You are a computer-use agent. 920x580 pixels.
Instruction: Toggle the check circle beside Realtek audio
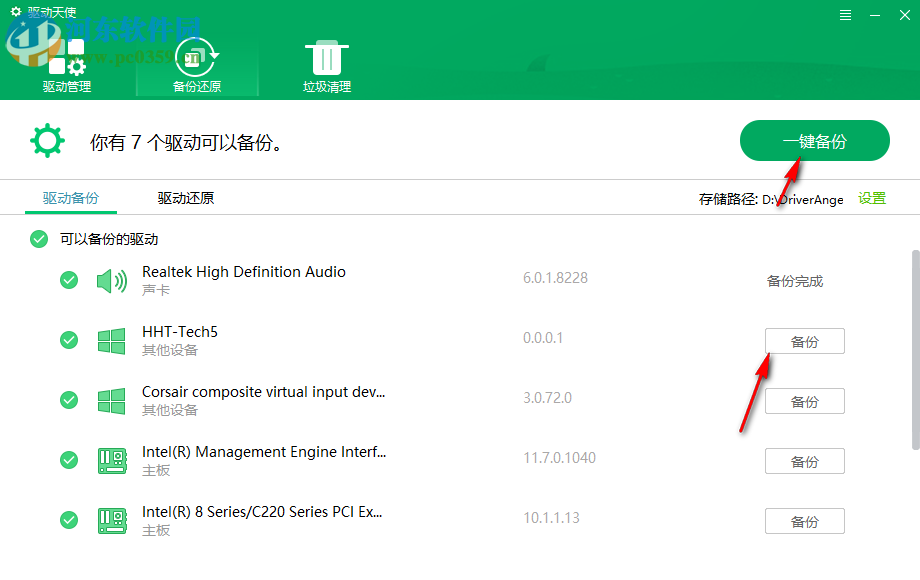[x=69, y=280]
